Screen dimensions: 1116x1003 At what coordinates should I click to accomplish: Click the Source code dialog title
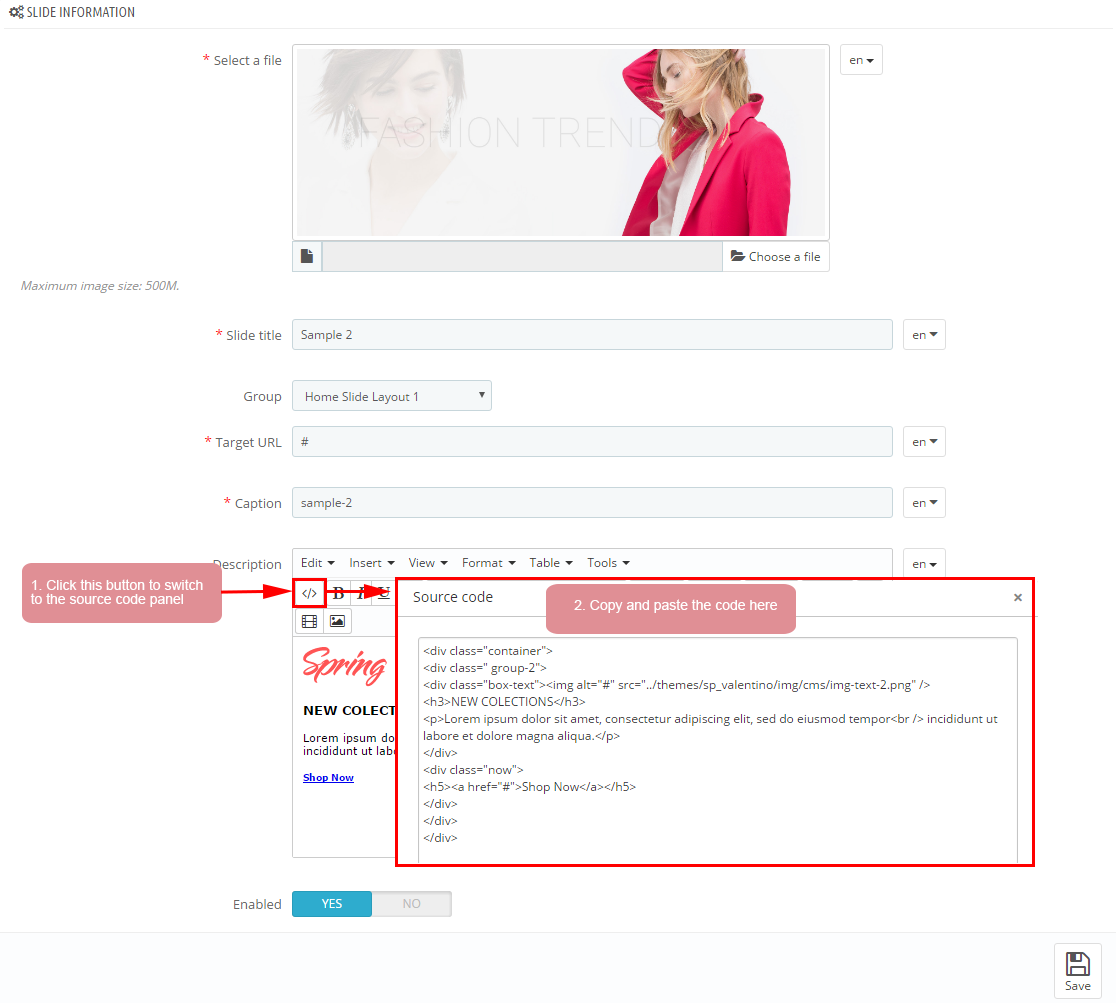[x=453, y=597]
